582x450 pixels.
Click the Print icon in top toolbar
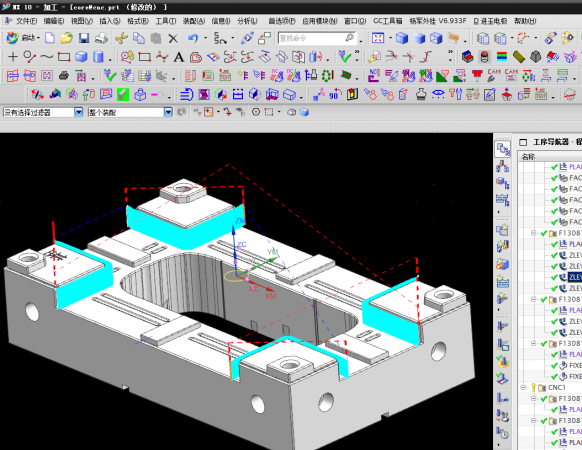(x=101, y=38)
